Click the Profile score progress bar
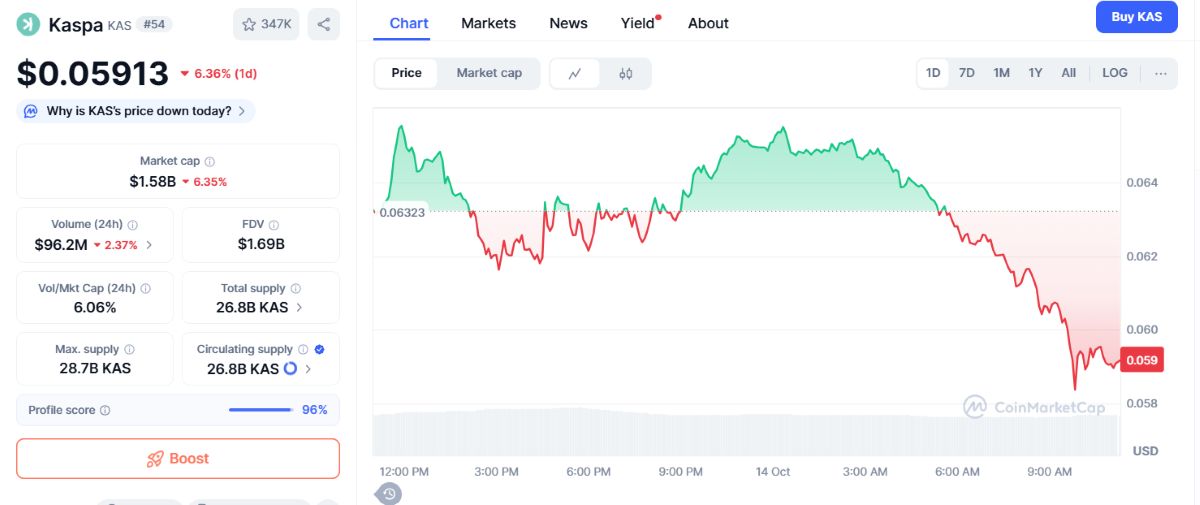 tap(261, 410)
